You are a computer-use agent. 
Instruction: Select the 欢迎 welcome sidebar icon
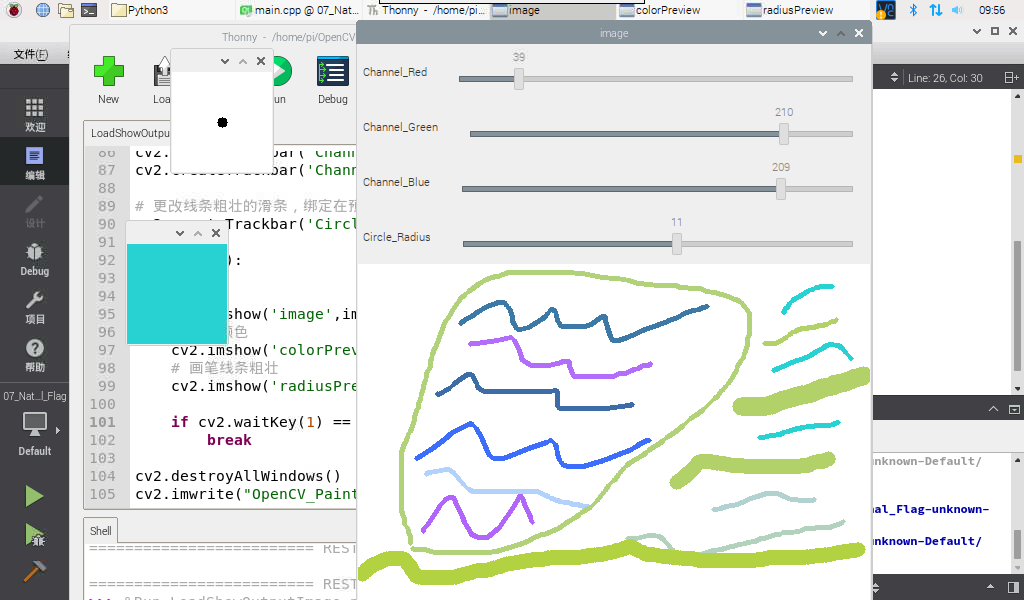(35, 114)
